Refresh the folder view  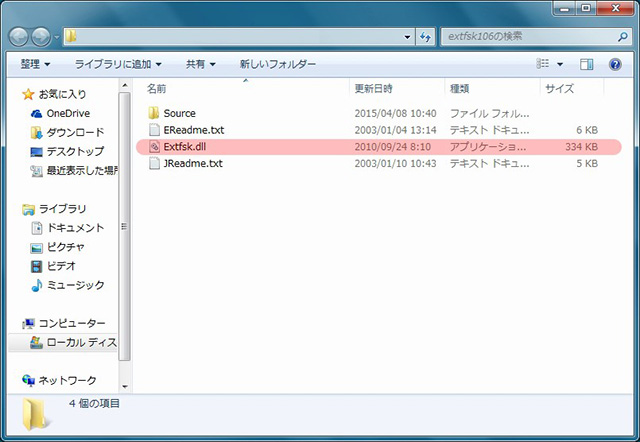coord(426,37)
